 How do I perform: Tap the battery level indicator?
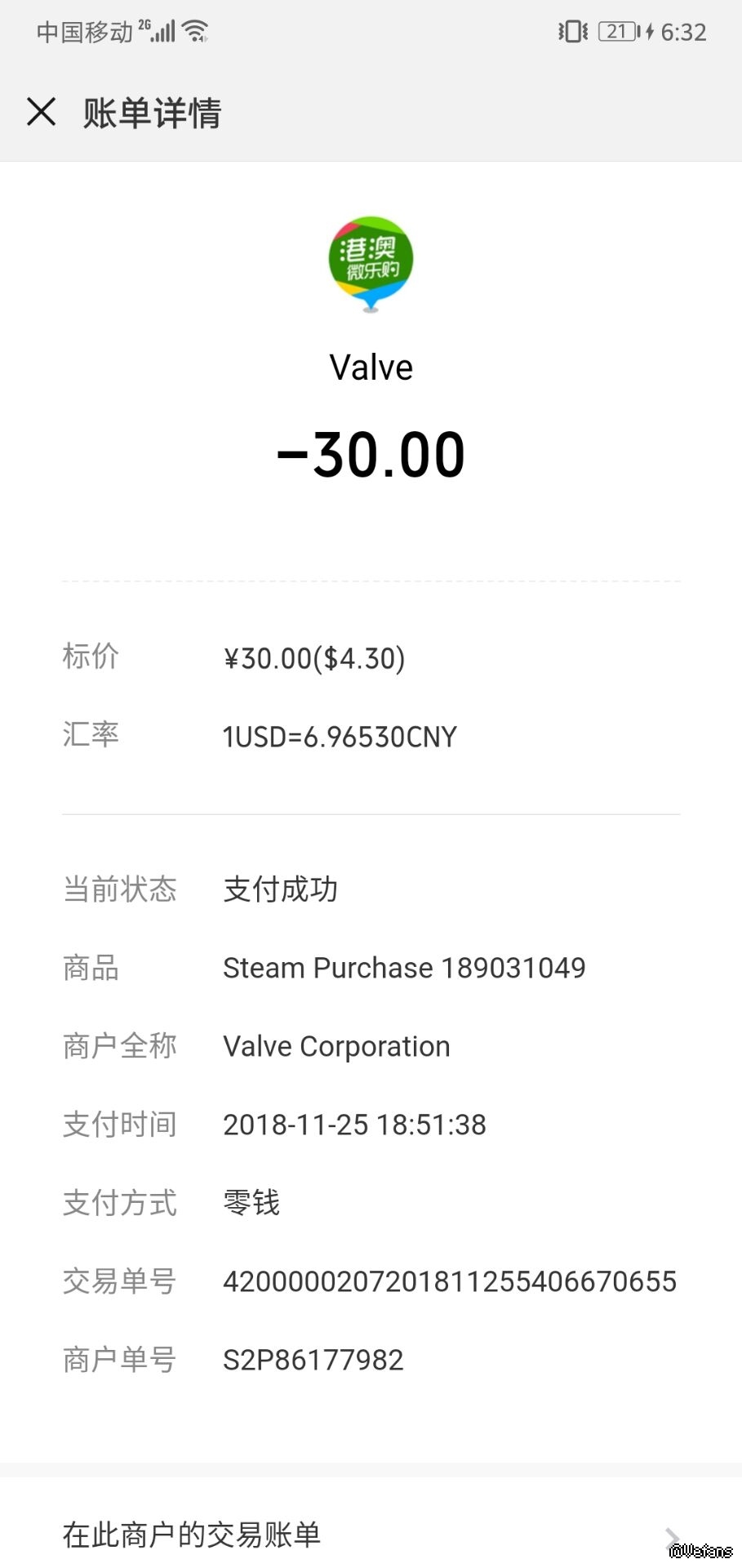click(619, 32)
